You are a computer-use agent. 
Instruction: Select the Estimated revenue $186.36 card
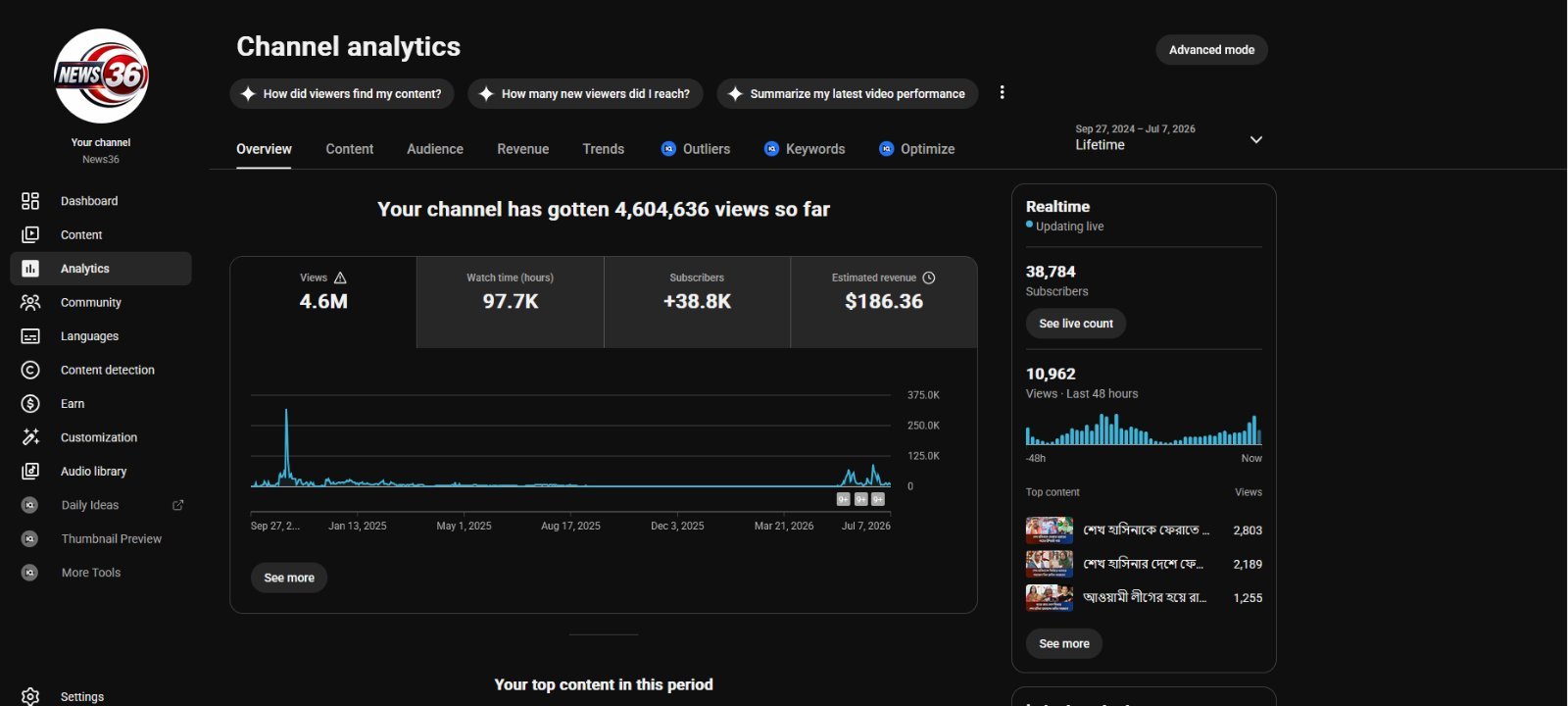884,302
